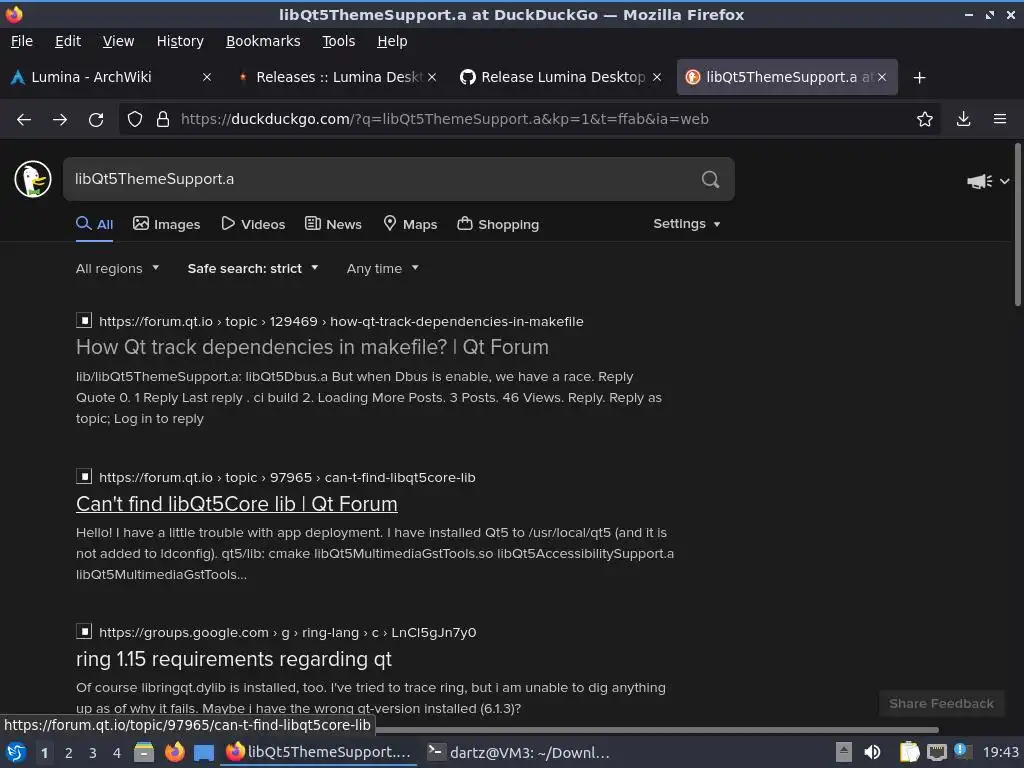Switch to workspace 1
This screenshot has width=1024, height=768.
pyautogui.click(x=44, y=753)
